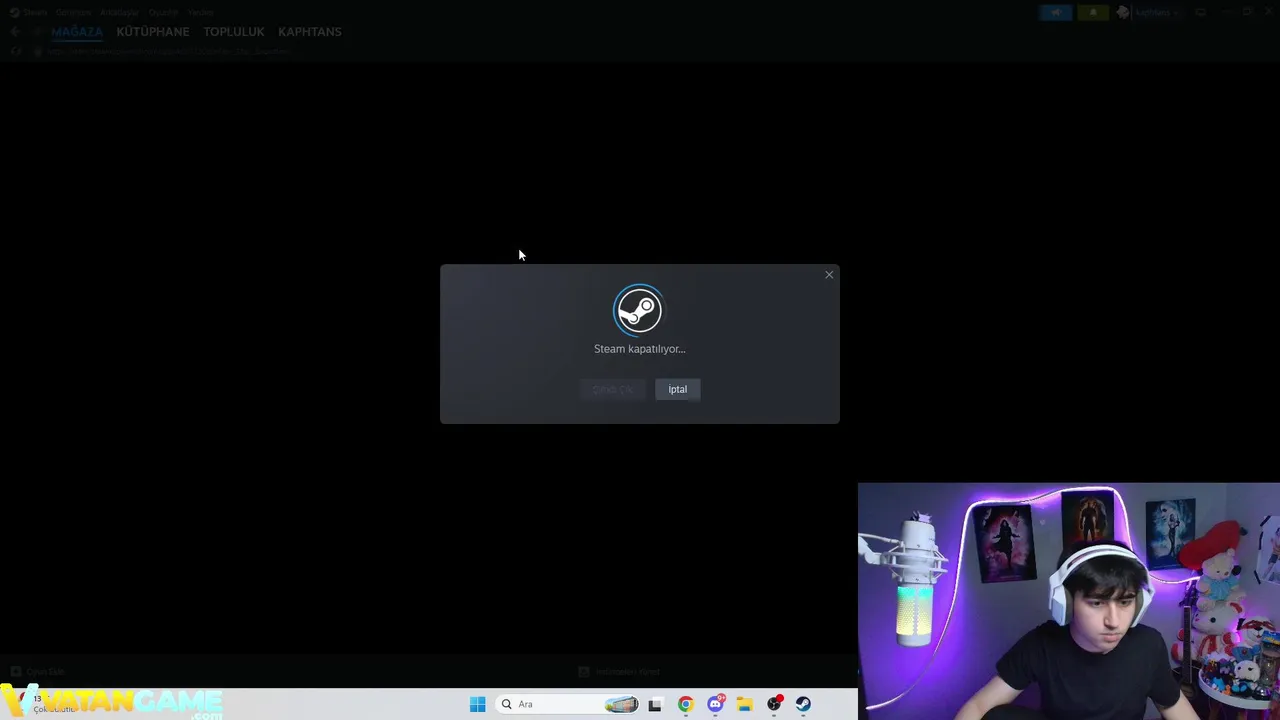
Task: Switch to the KÜTÜPHANE tab
Action: (152, 32)
